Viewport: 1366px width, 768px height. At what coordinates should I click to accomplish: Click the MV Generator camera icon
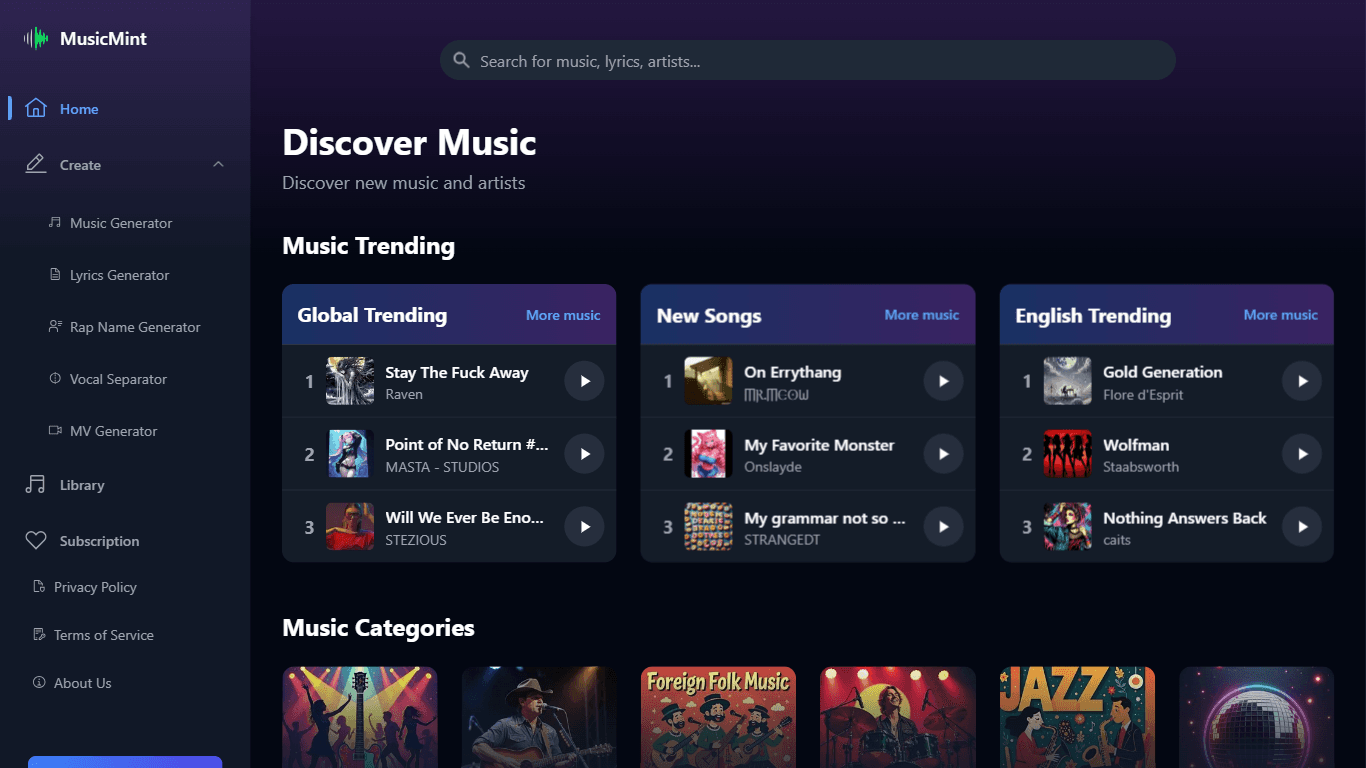55,430
